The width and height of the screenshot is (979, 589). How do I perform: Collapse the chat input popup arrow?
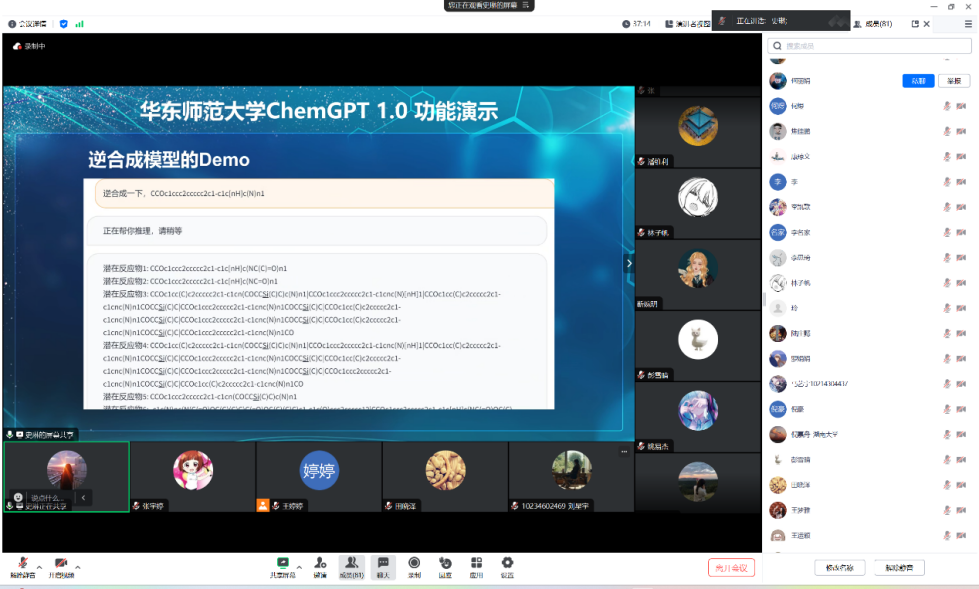point(84,497)
